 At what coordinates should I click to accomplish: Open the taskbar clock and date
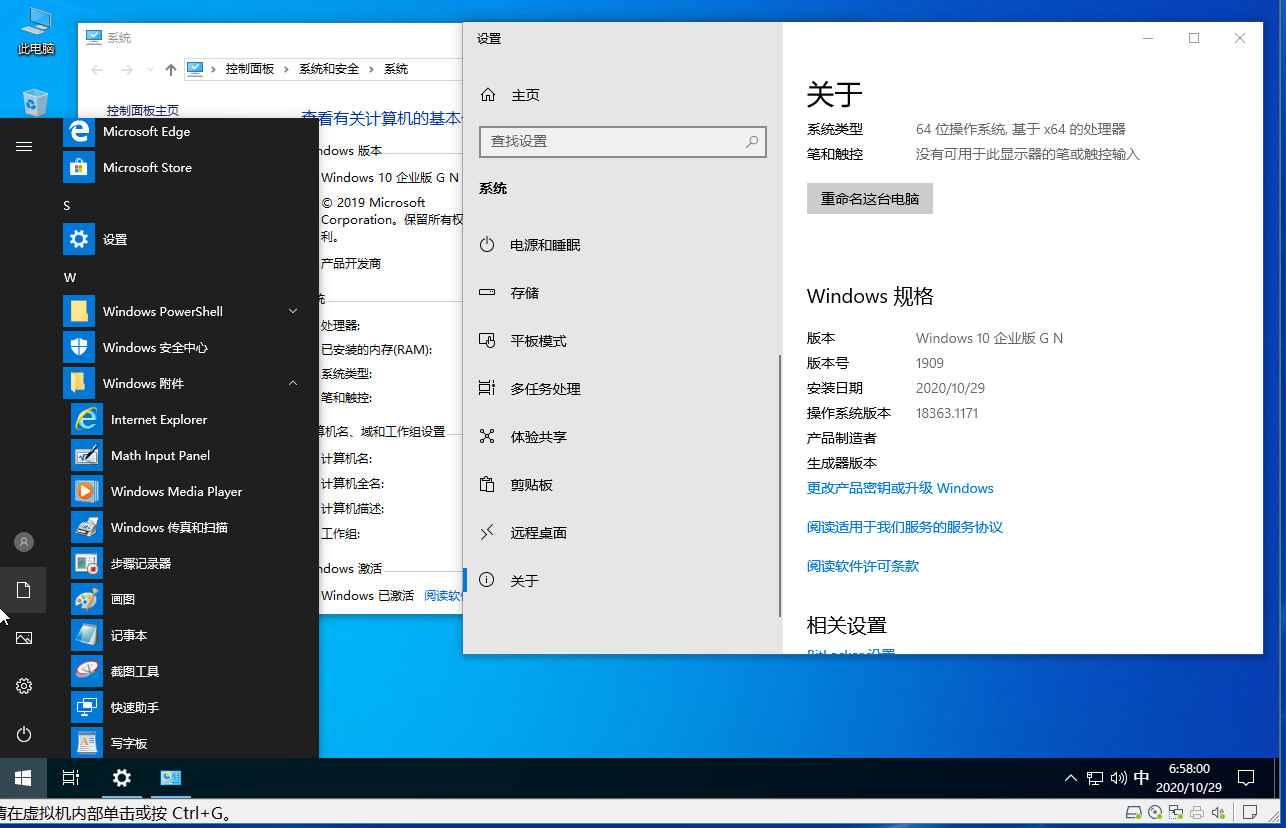[1188, 778]
